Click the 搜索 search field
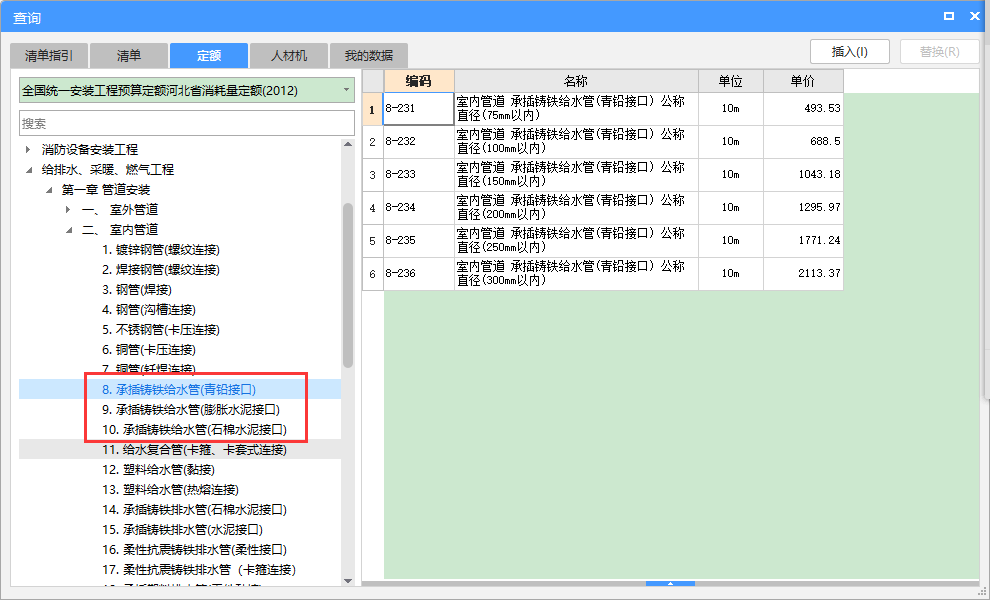This screenshot has width=990, height=600. pos(187,123)
